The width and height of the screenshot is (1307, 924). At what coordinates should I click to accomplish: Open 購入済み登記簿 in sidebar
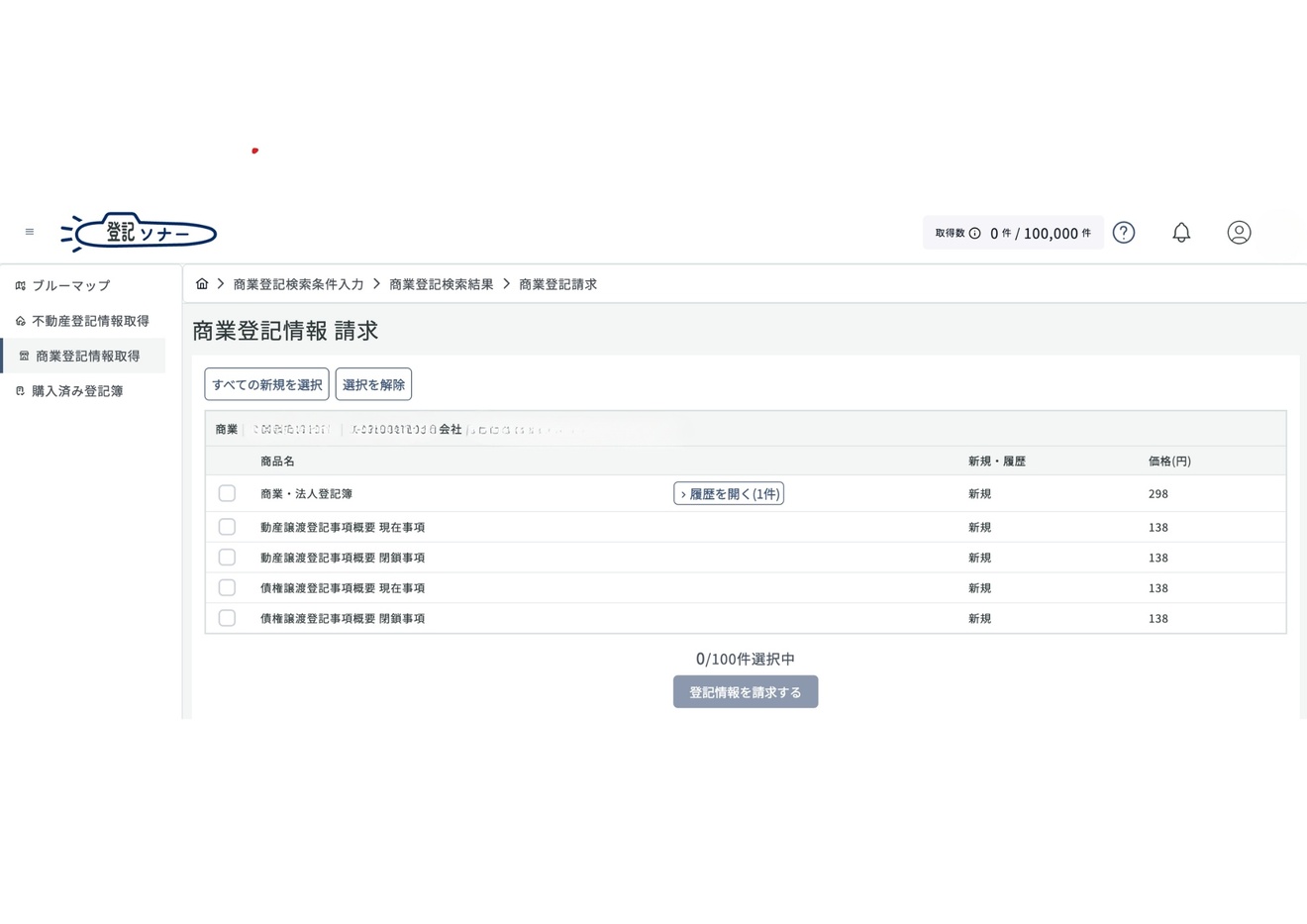pos(69,391)
